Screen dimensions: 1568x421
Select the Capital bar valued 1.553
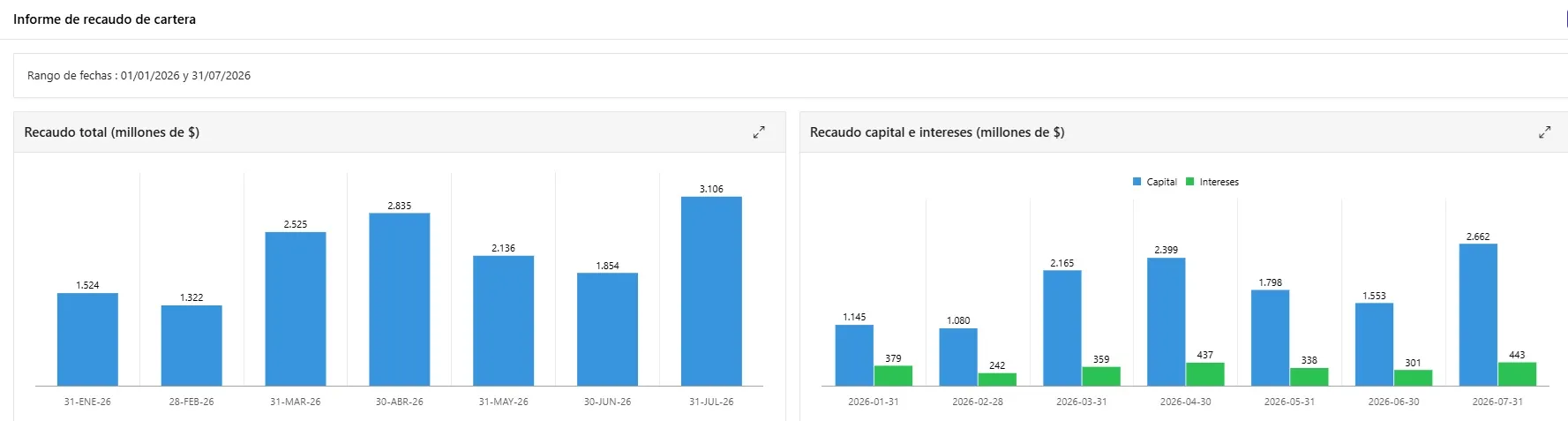point(1375,345)
